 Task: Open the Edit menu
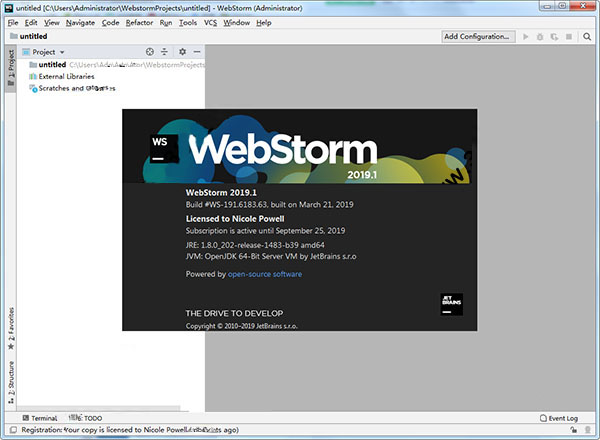pyautogui.click(x=31, y=23)
